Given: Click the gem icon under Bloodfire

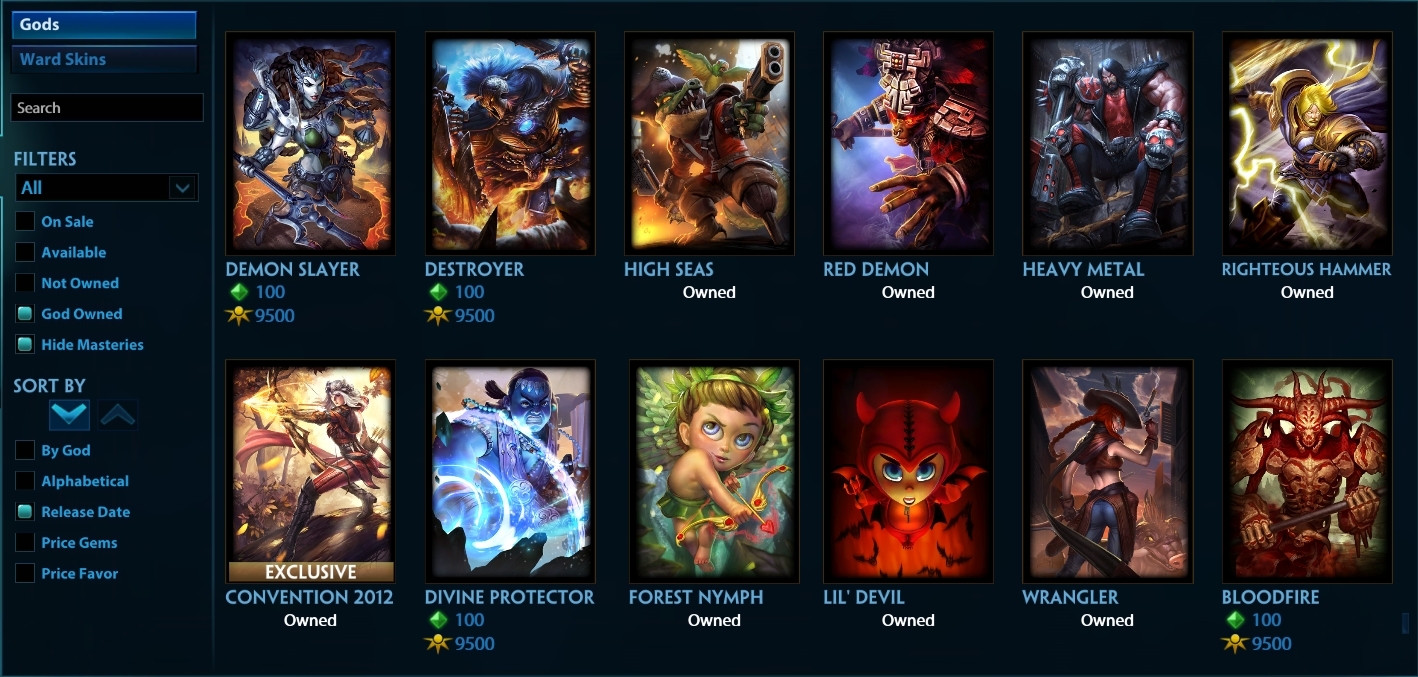Looking at the screenshot, I should click(1235, 620).
